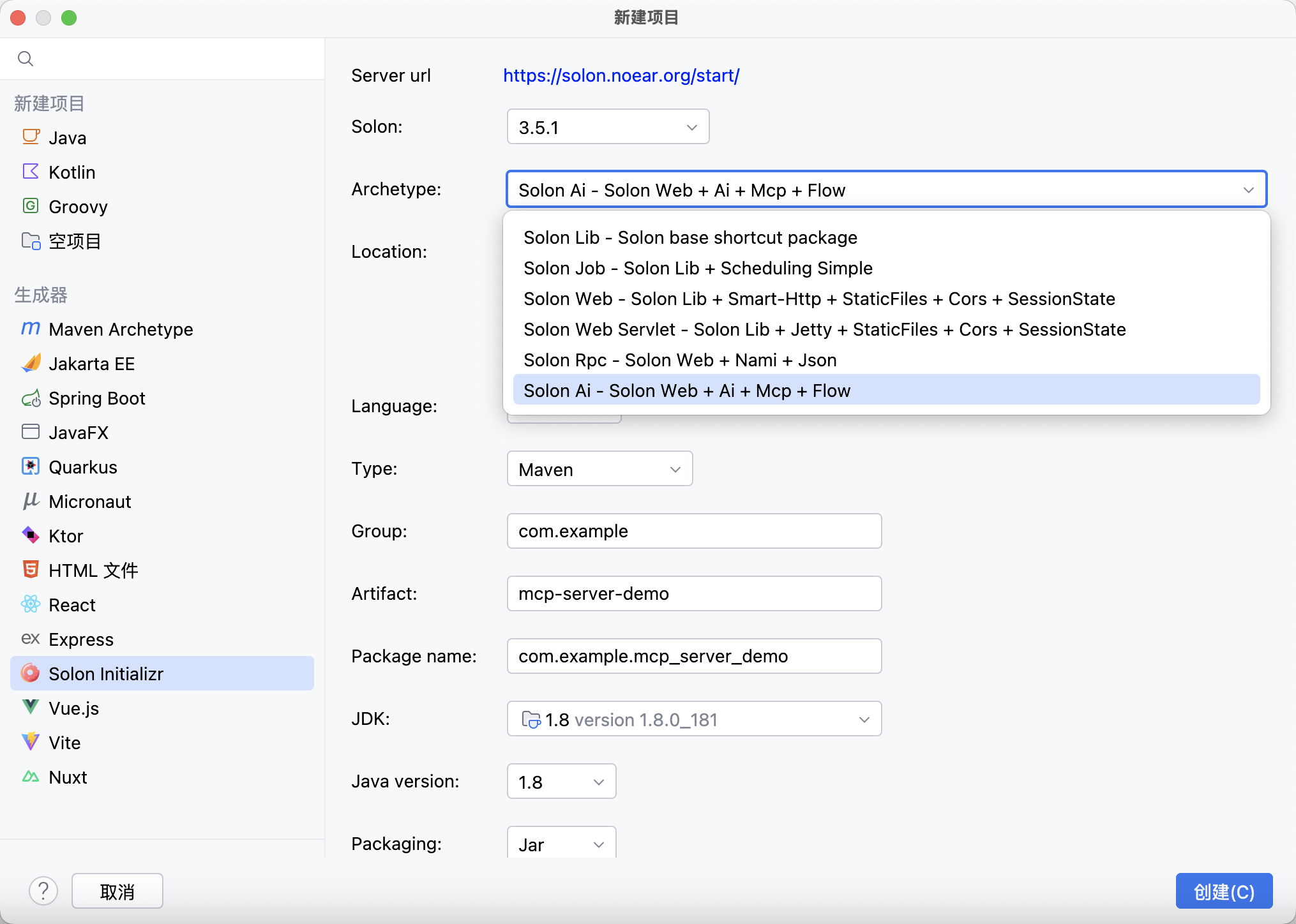Open the help question mark button
Screen dimensions: 1296x924
pyautogui.click(x=43, y=891)
